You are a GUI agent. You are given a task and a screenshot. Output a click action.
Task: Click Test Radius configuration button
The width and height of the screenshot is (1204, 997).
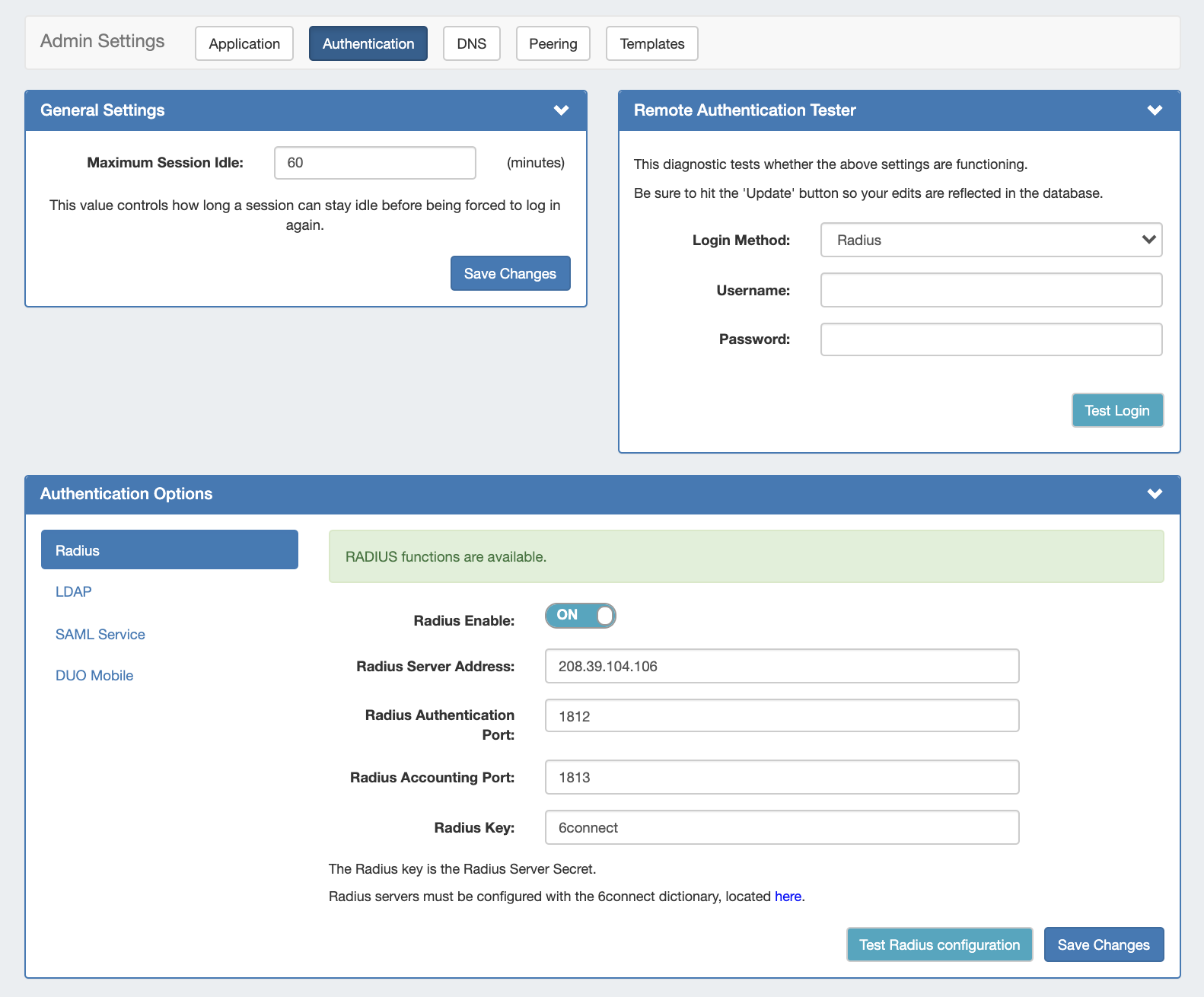pyautogui.click(x=939, y=944)
